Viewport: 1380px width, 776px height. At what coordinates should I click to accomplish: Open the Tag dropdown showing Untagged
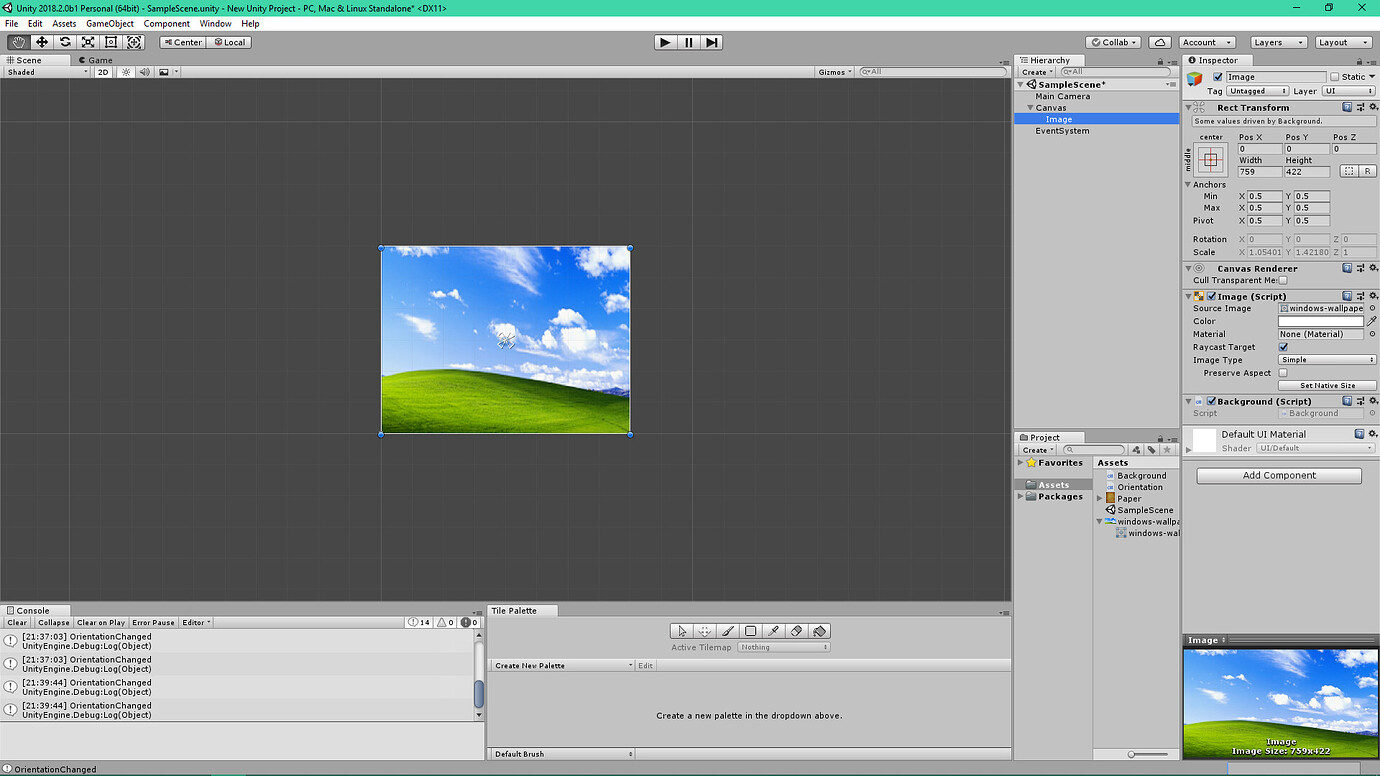pyautogui.click(x=1256, y=90)
